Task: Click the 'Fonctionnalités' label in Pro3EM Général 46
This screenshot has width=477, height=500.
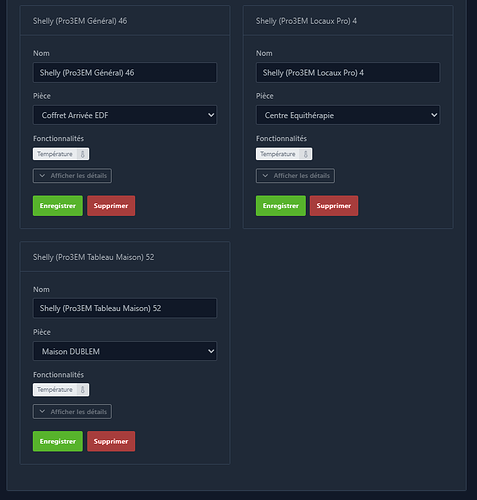Action: pyautogui.click(x=58, y=138)
